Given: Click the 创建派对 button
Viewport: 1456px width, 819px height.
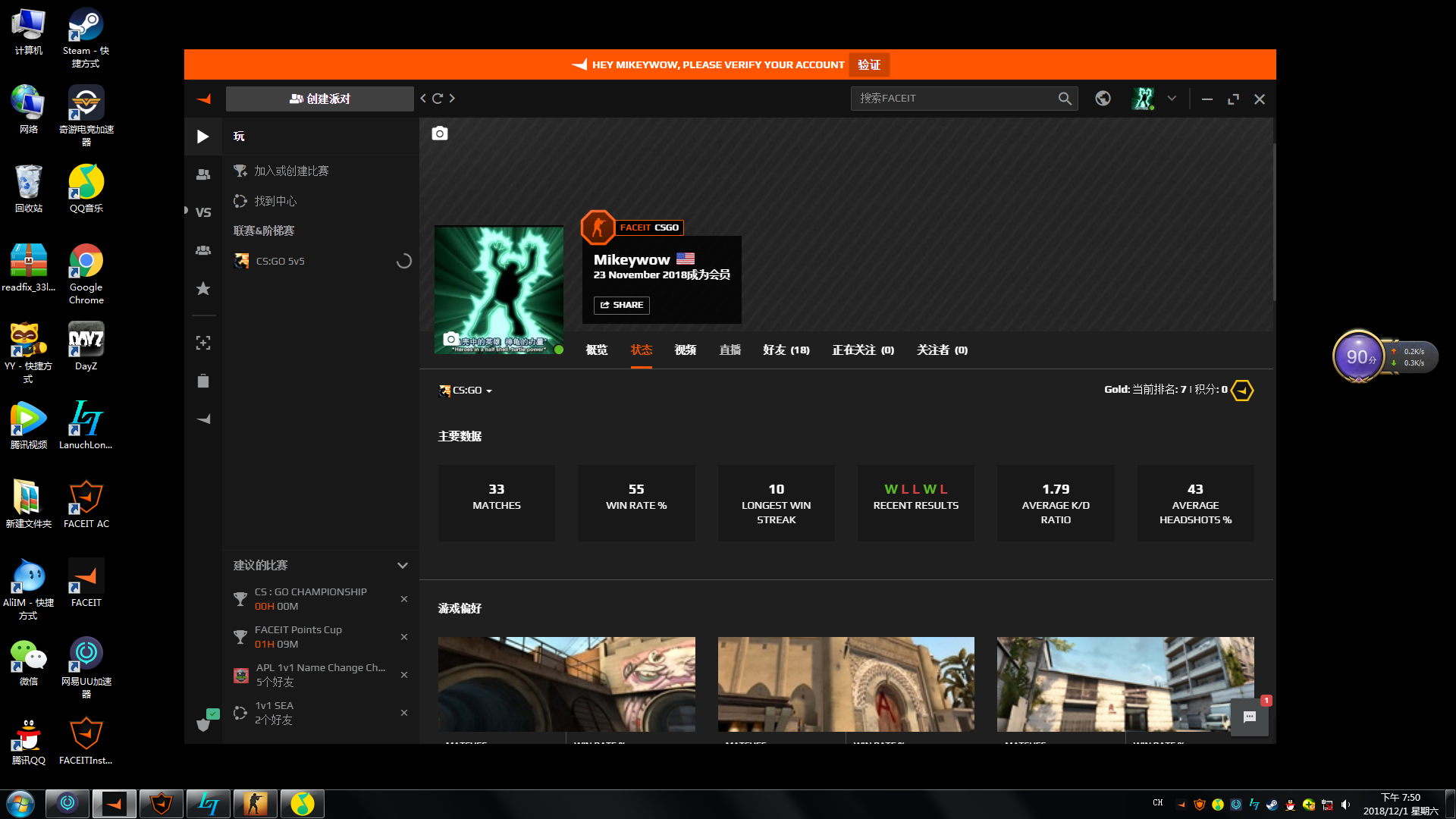Looking at the screenshot, I should coord(320,99).
